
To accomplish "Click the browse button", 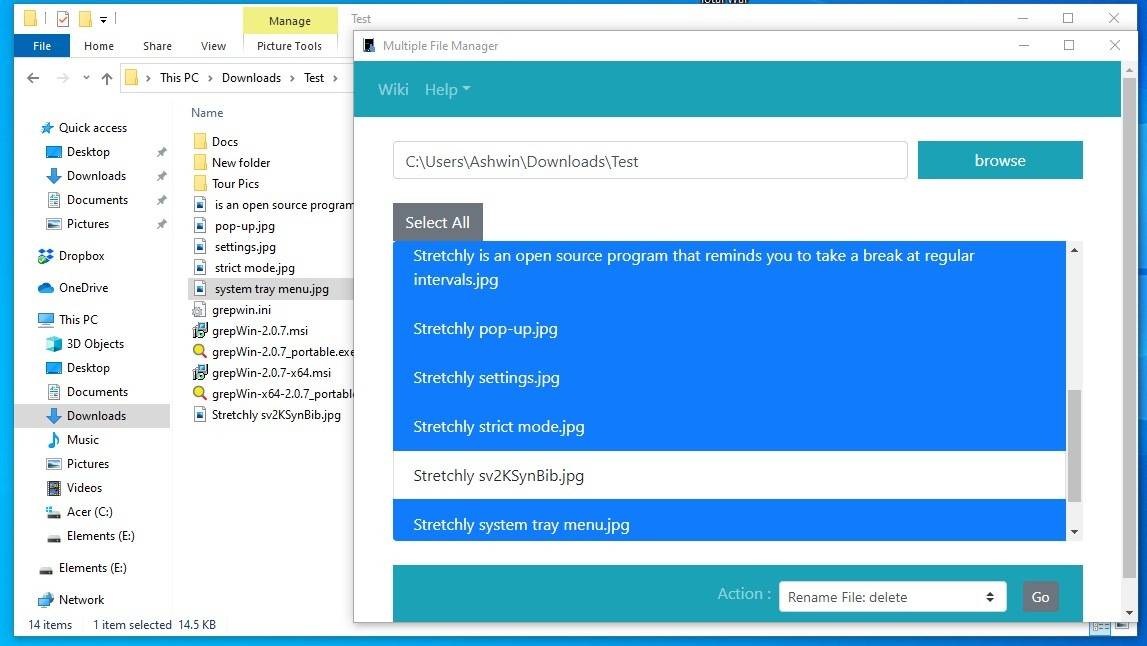I will 1000,160.
